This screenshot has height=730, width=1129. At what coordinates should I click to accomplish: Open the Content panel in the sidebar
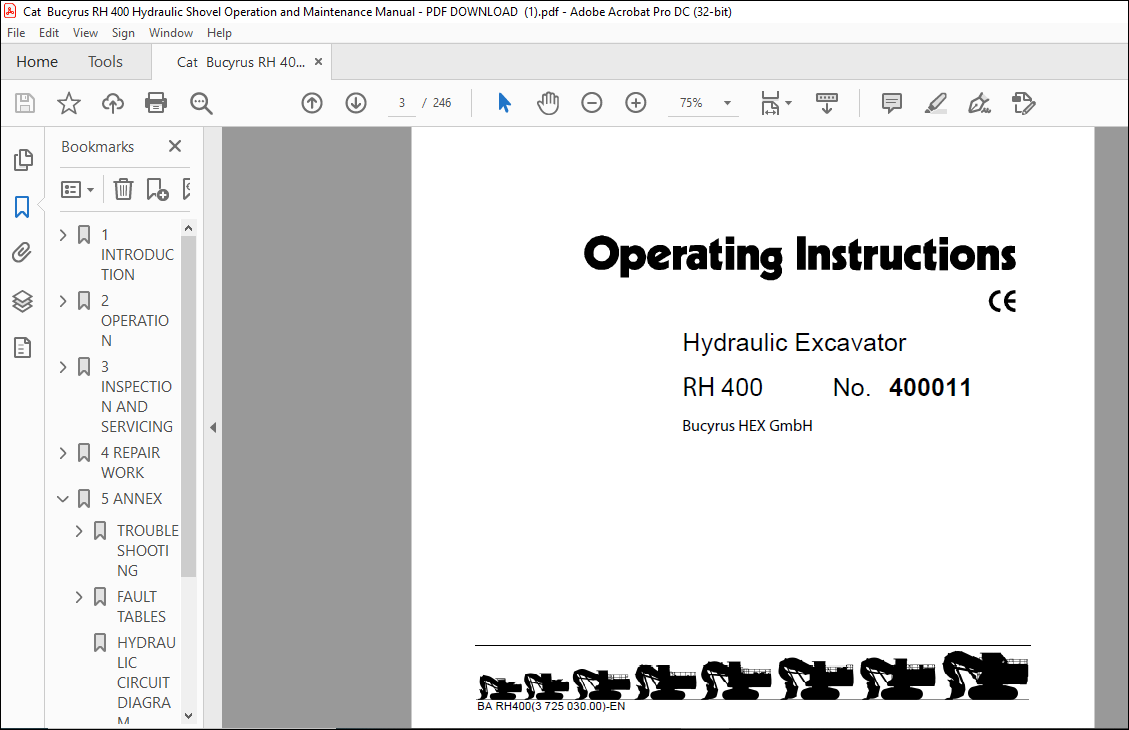click(x=22, y=348)
